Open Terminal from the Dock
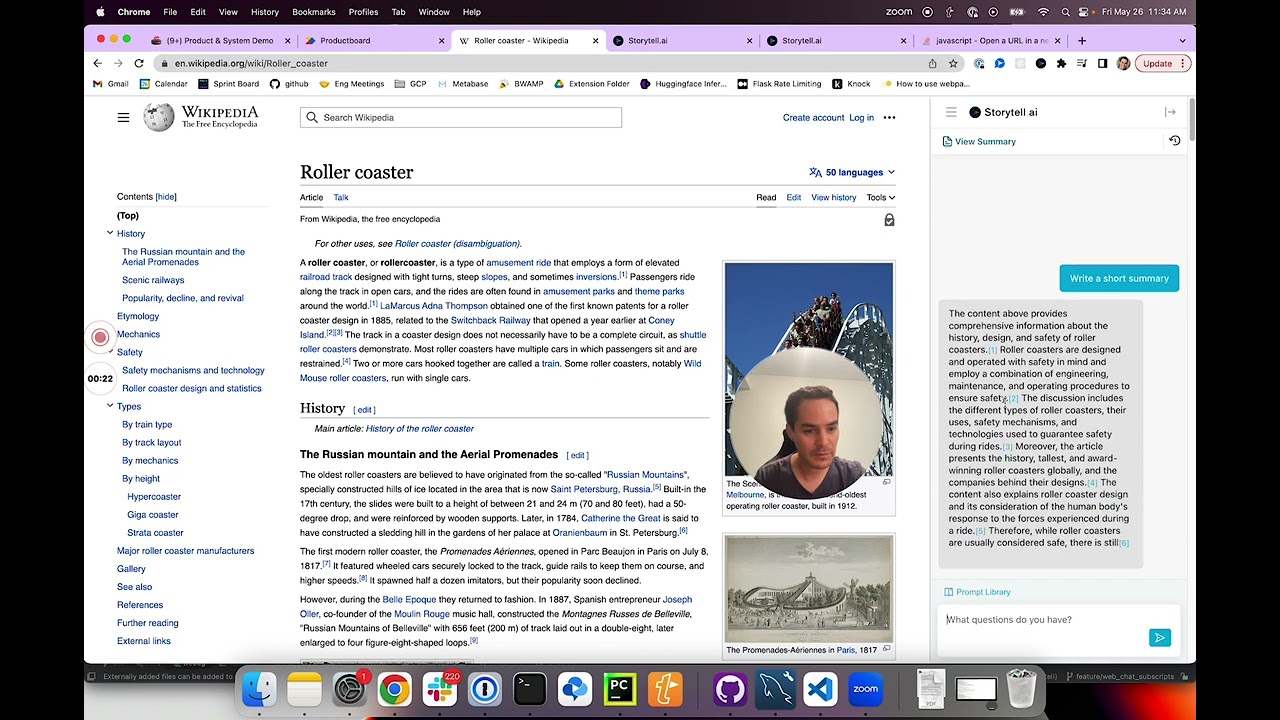This screenshot has height=720, width=1280. coord(530,689)
